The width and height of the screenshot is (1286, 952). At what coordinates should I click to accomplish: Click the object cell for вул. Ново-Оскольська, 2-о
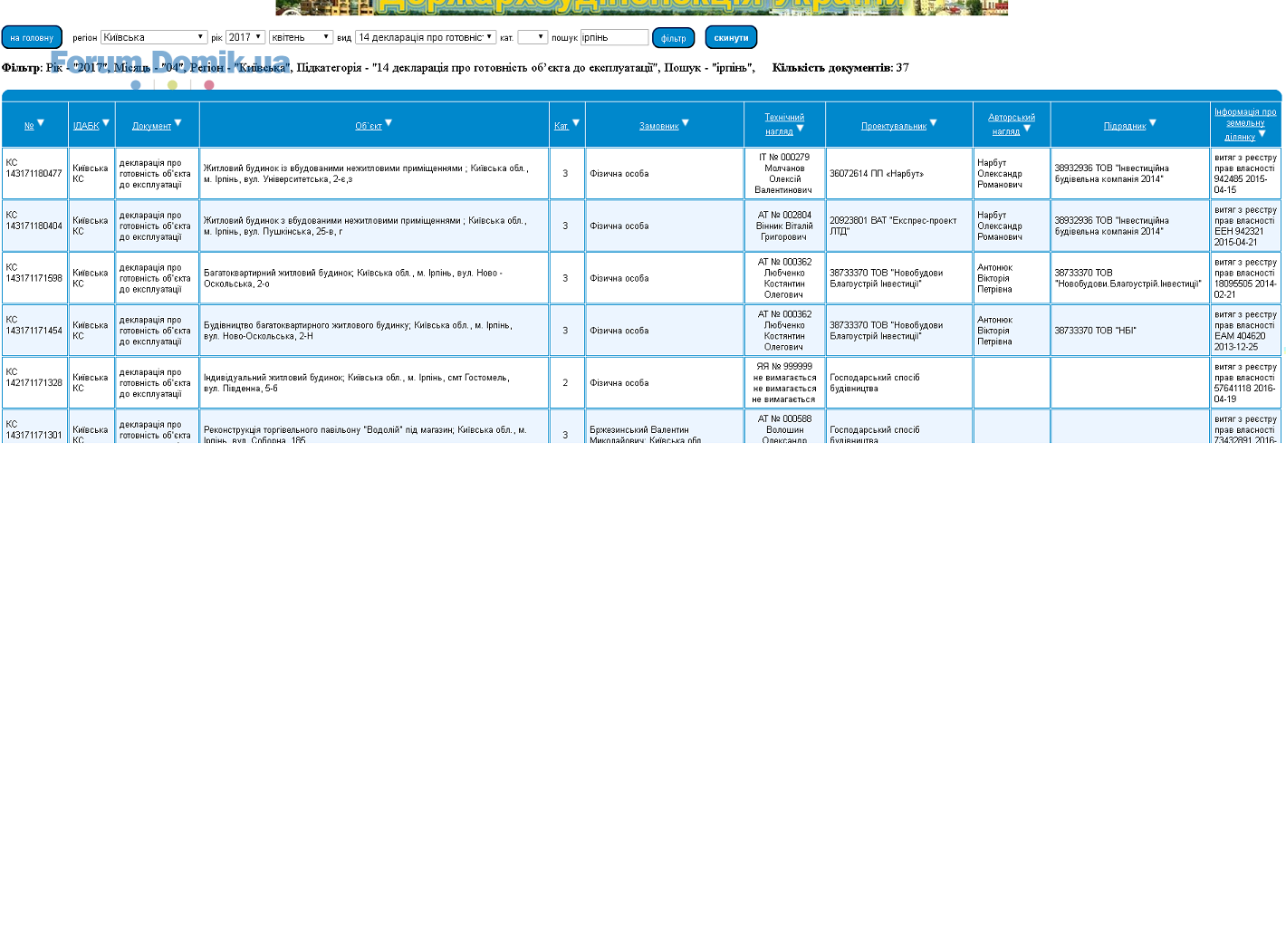pos(374,278)
